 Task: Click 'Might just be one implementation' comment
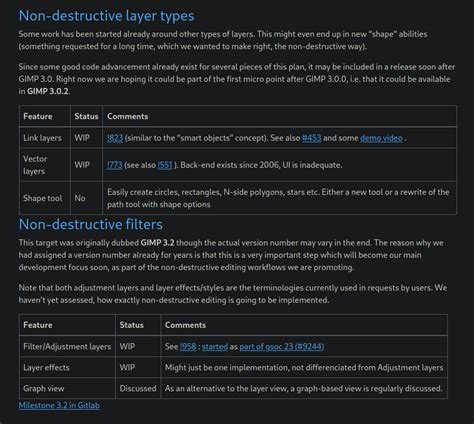(304, 367)
